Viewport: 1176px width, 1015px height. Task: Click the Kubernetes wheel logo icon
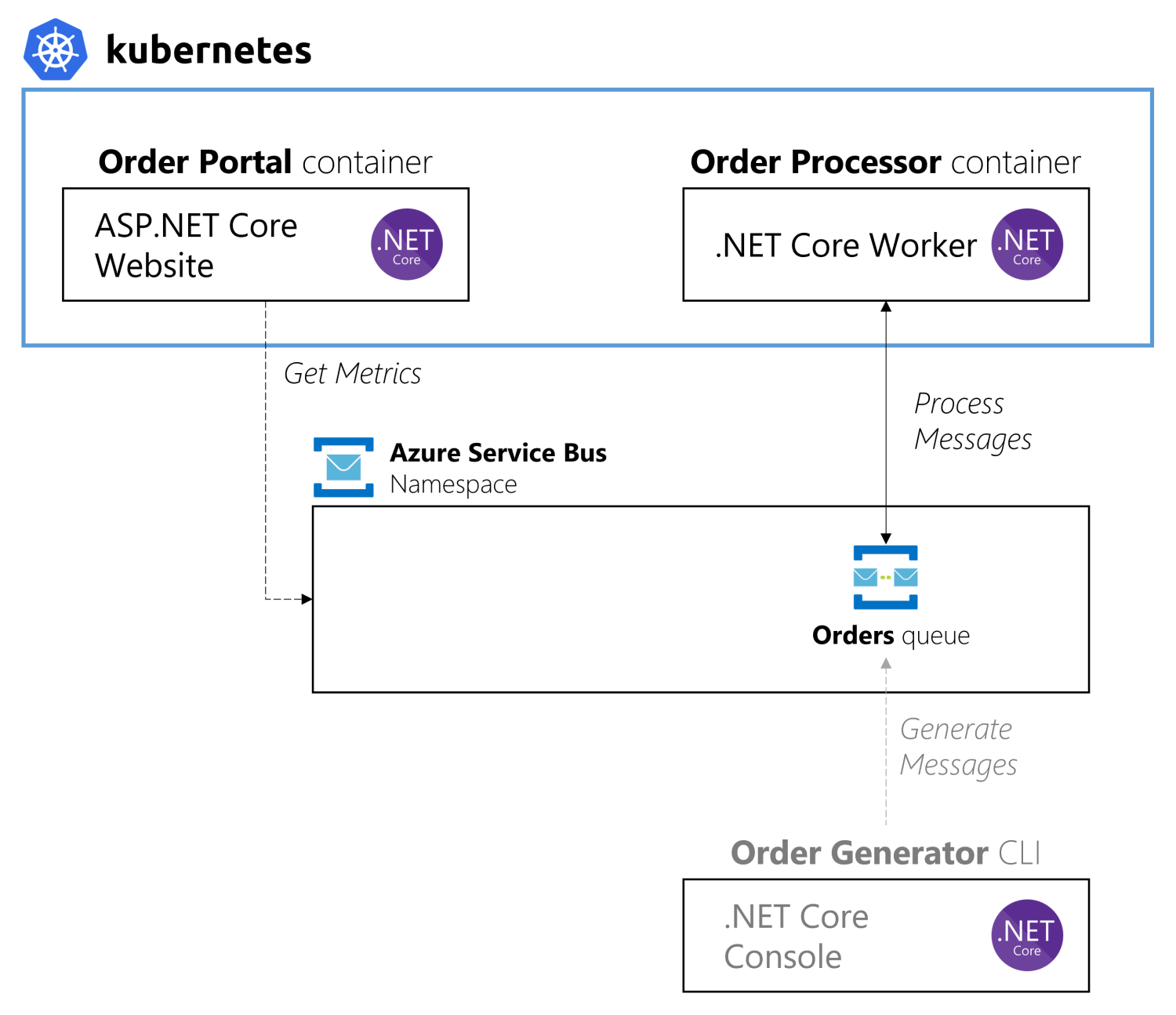click(55, 49)
